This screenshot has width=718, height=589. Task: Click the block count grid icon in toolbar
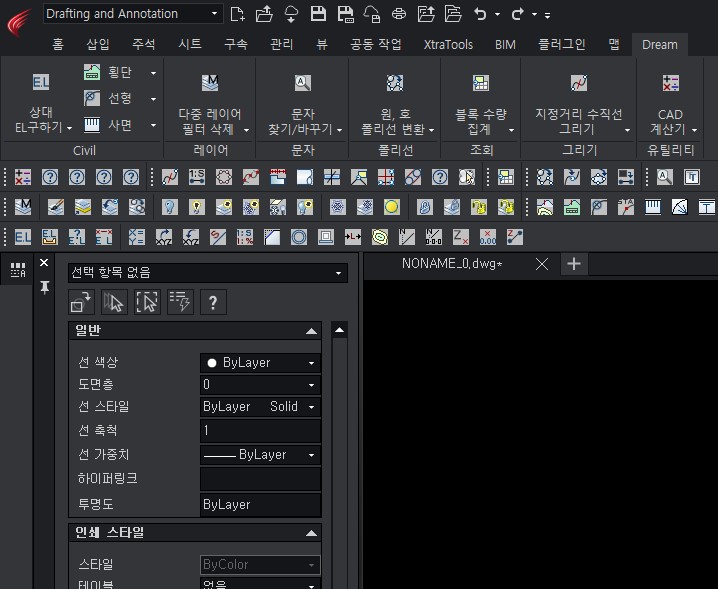pos(506,177)
